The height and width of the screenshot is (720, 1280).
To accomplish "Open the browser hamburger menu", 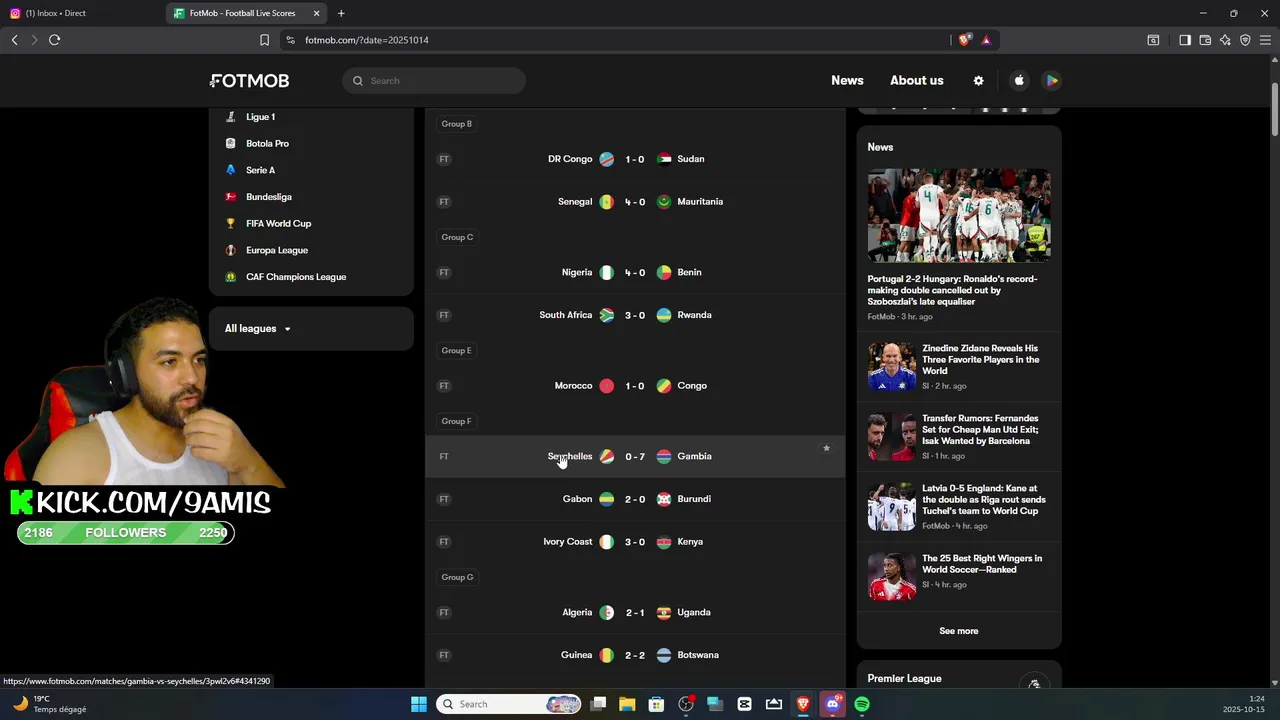I will coord(1265,40).
